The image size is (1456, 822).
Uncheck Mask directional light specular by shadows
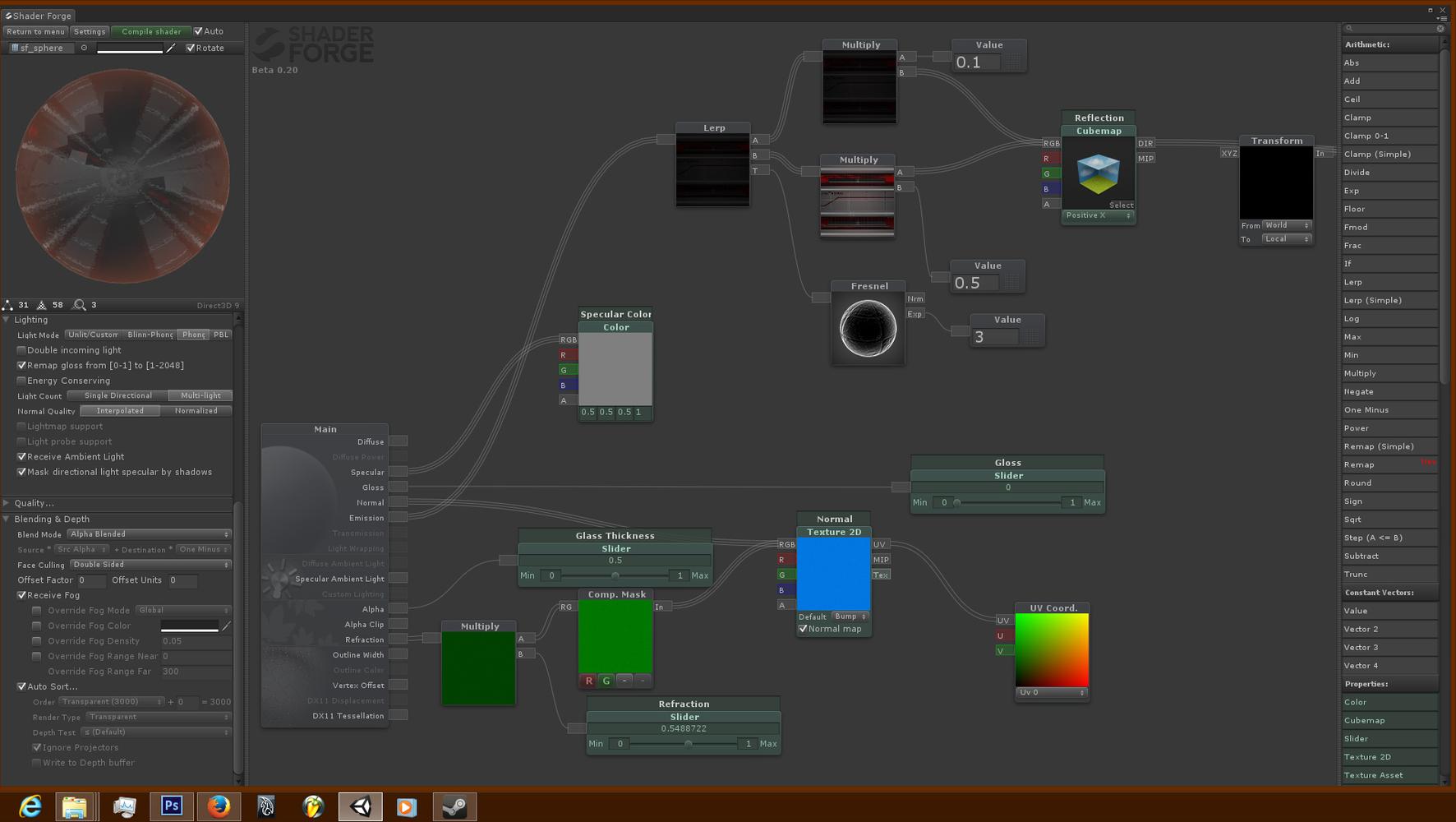(21, 472)
